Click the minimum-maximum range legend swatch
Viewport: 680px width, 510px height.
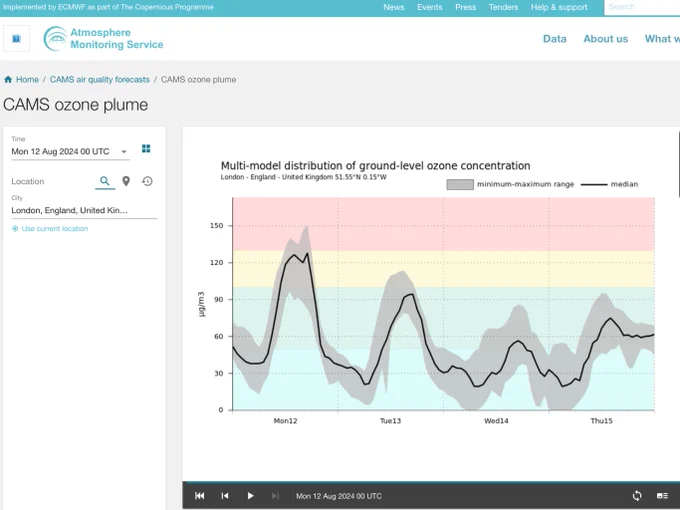(x=460, y=184)
